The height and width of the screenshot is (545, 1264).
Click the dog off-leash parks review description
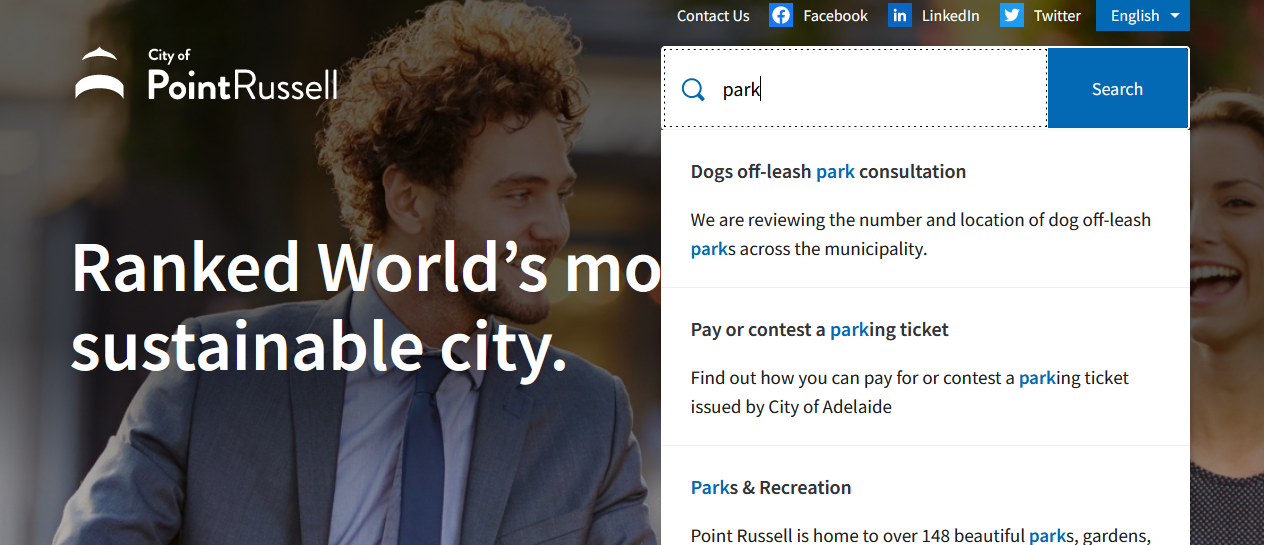coord(921,234)
